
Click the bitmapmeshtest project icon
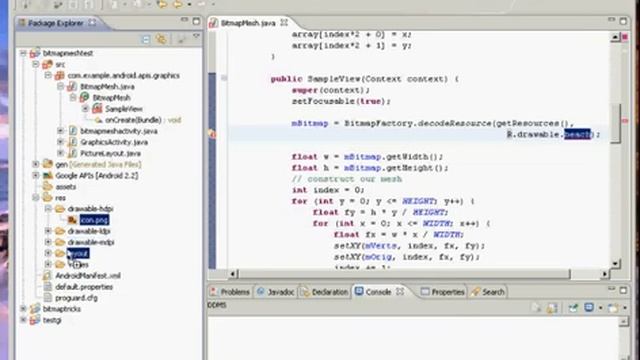[x=35, y=53]
